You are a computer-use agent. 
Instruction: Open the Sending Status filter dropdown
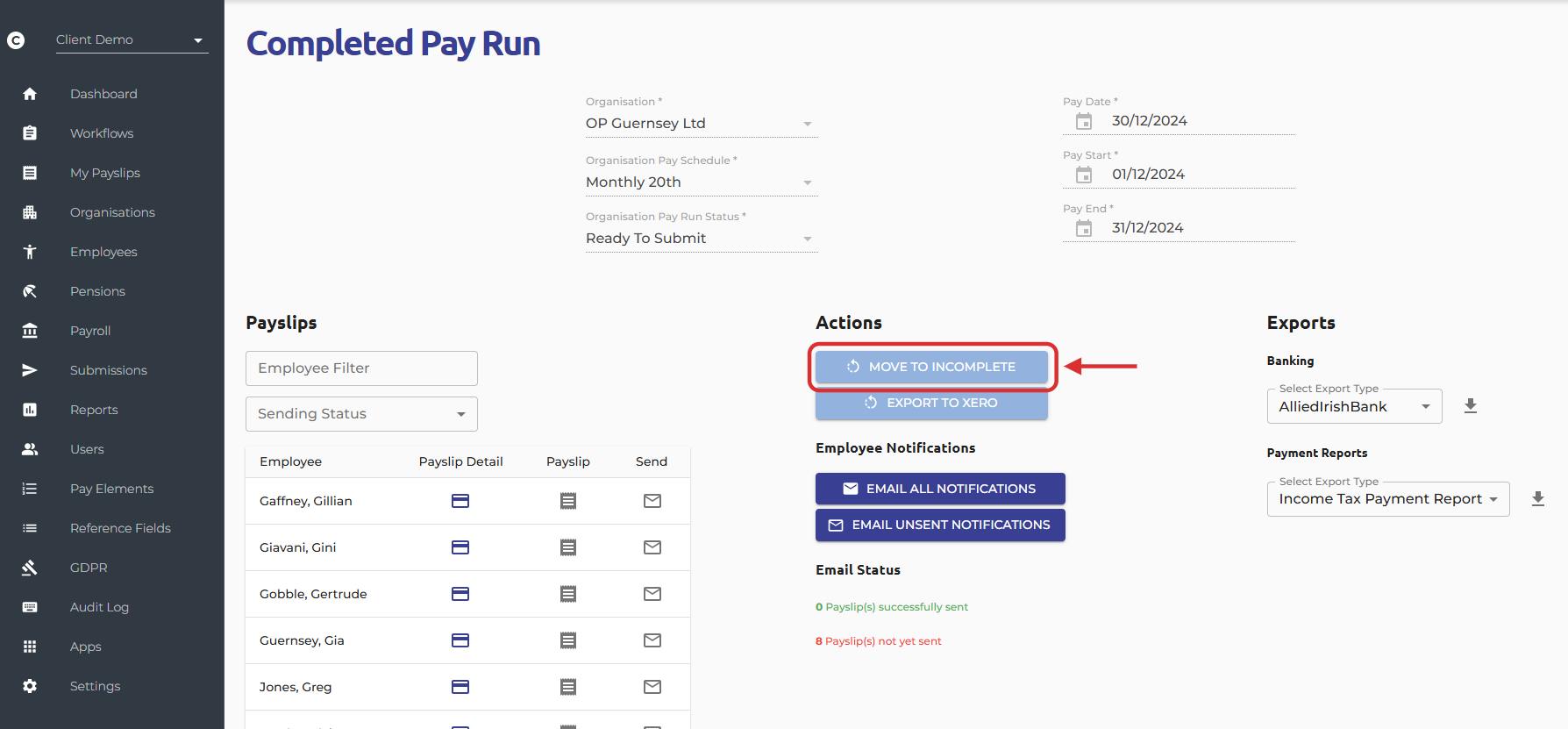(x=361, y=414)
